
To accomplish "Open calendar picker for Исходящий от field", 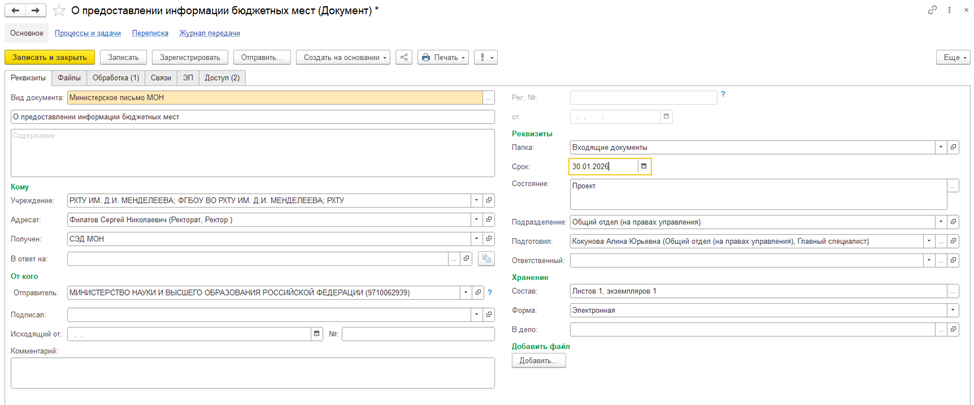I will tap(317, 334).
